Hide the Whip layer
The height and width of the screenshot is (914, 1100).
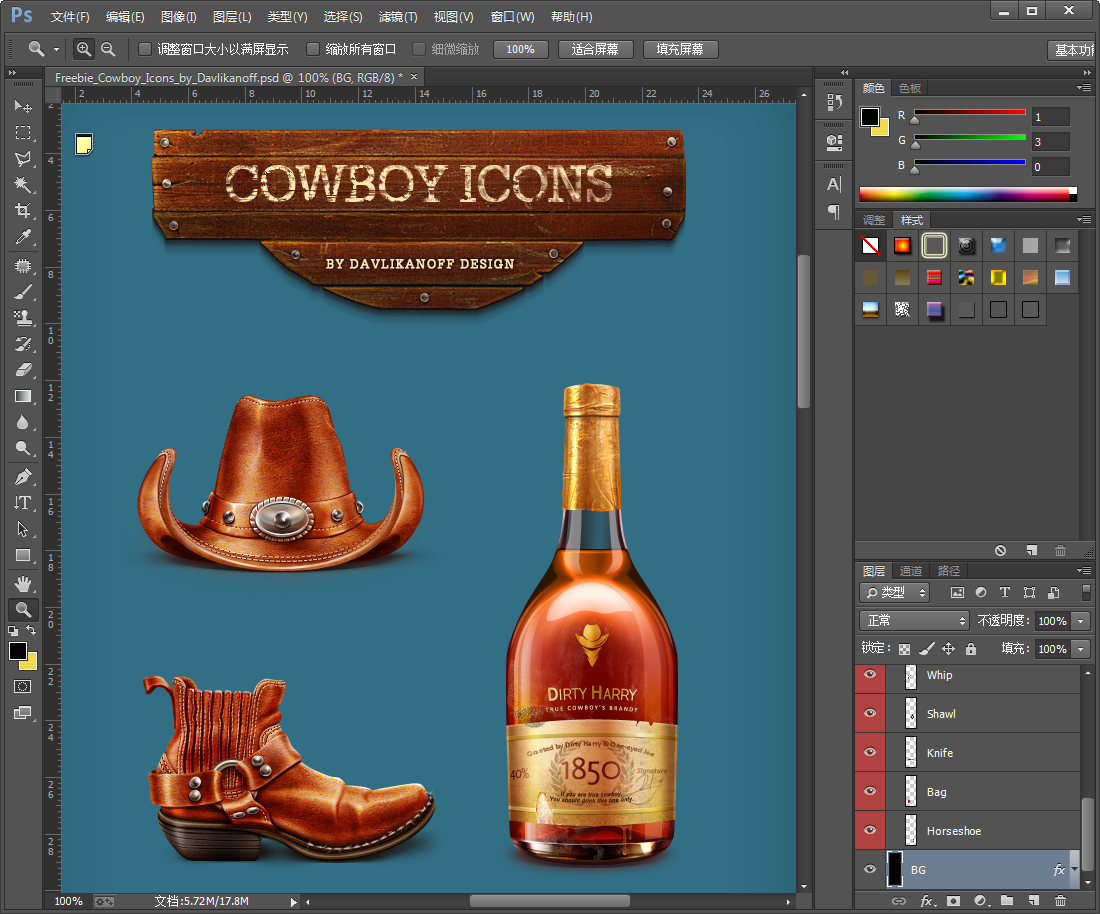coord(870,675)
